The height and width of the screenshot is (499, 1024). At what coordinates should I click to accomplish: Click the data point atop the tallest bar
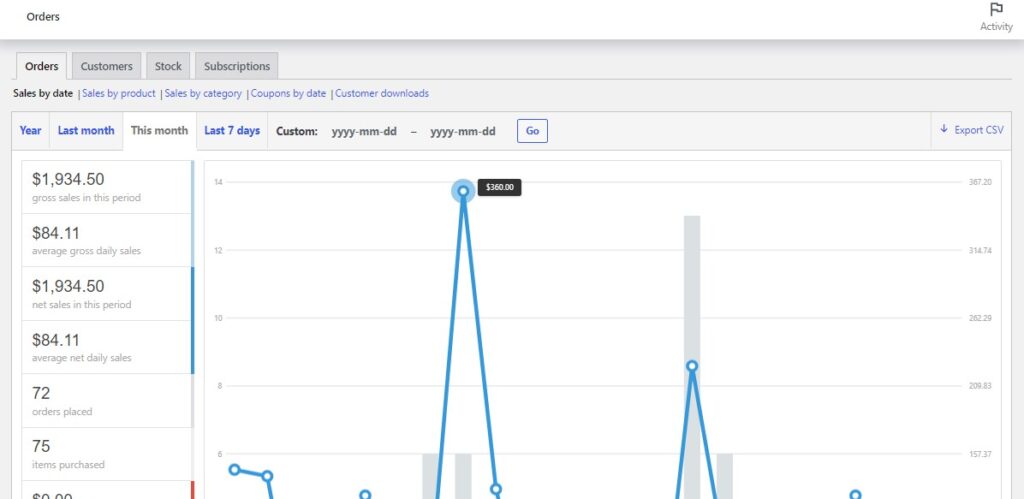692,366
